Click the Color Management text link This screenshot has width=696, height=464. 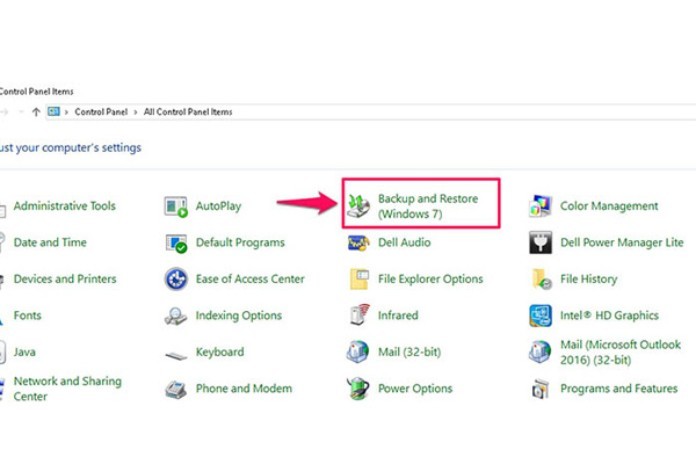[x=609, y=206]
